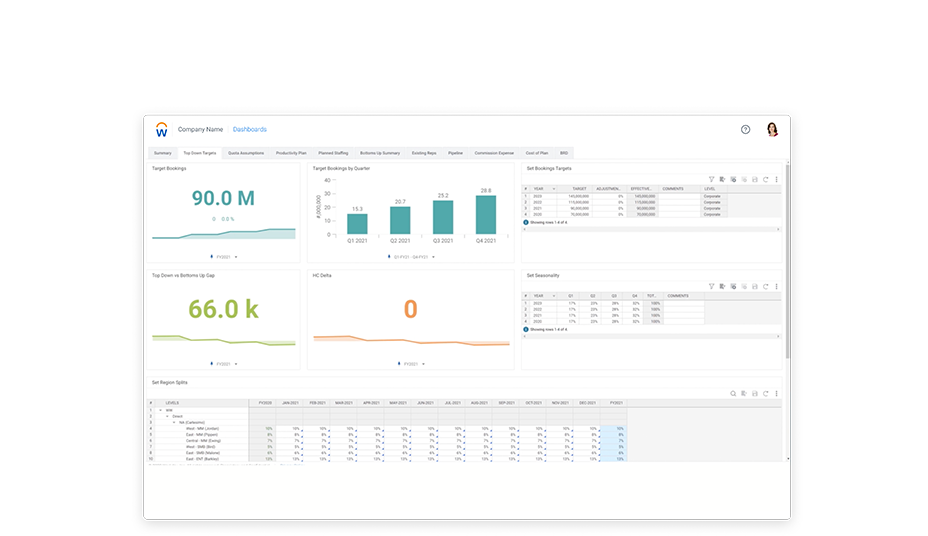The height and width of the screenshot is (536, 928).
Task: Select the West - MM row label
Action: click(x=202, y=429)
